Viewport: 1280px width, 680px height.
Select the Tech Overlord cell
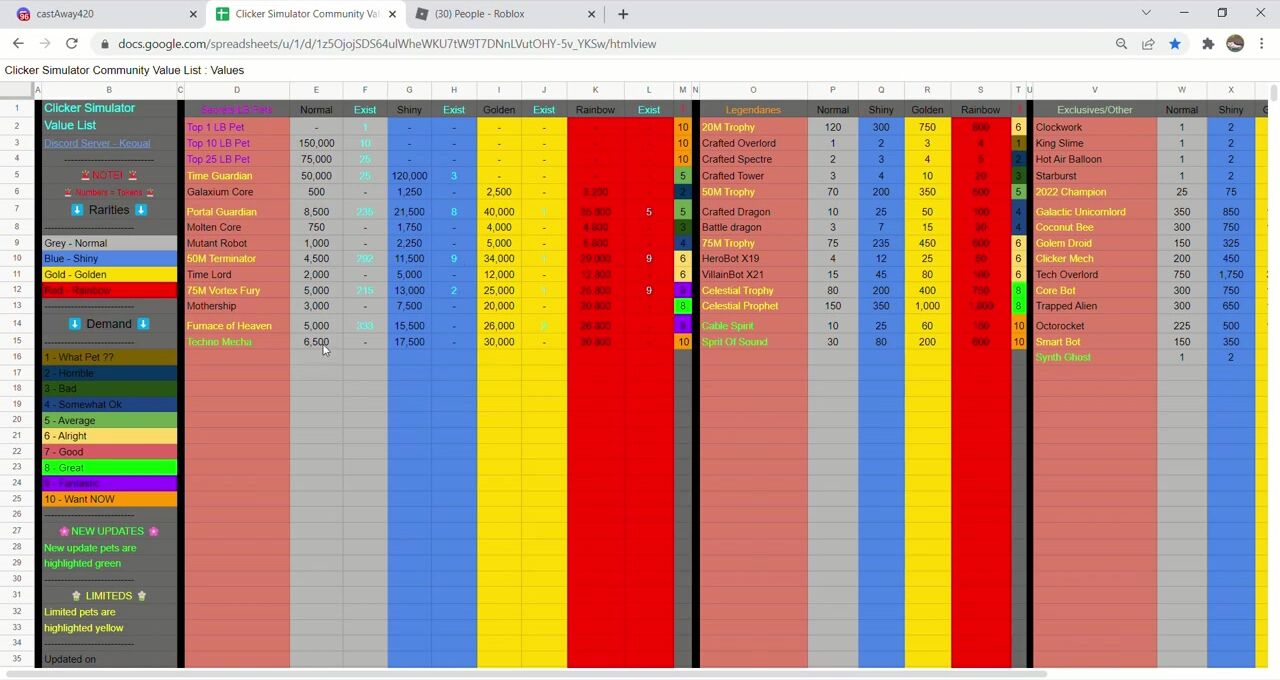click(1094, 274)
